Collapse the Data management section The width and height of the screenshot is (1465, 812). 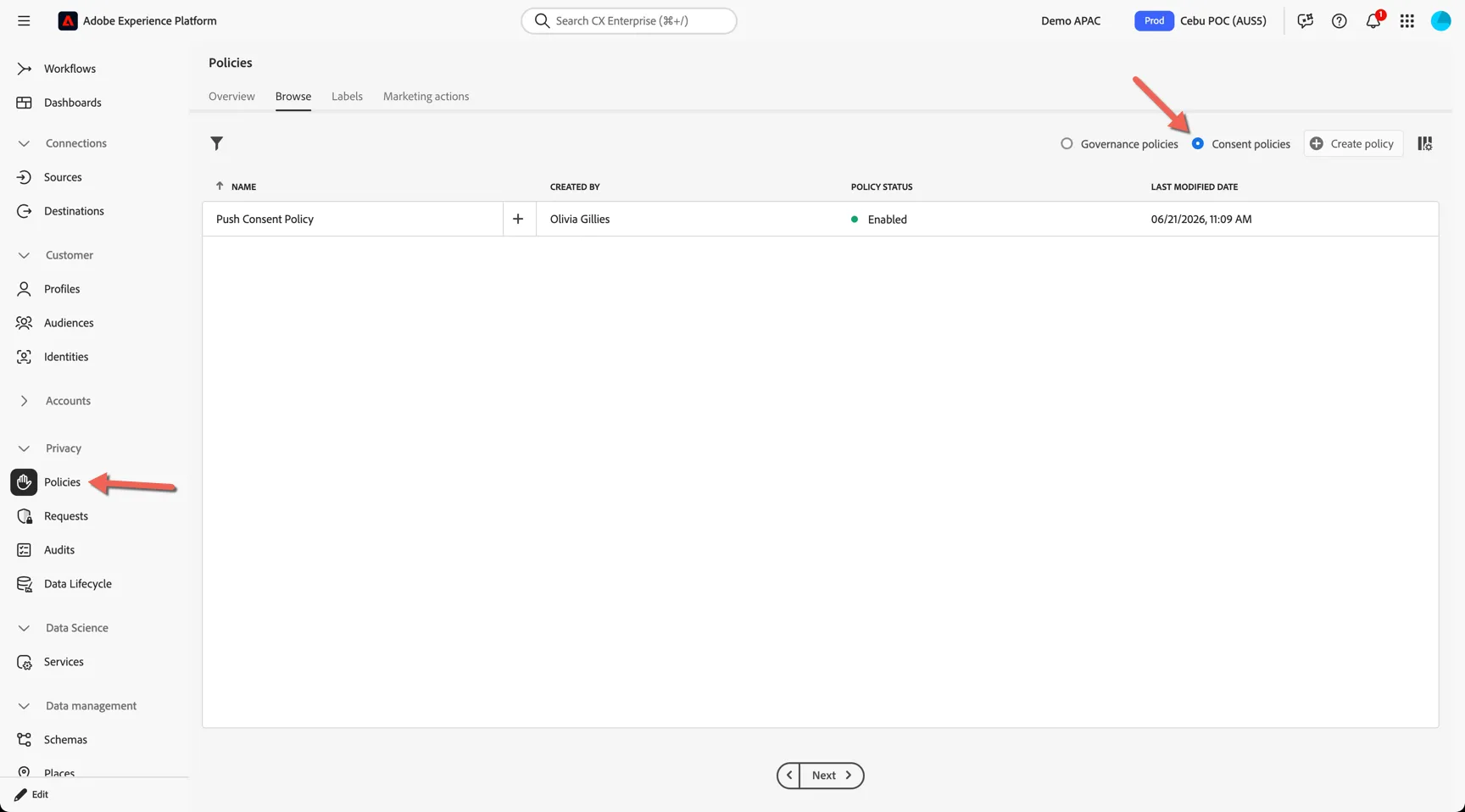[24, 706]
